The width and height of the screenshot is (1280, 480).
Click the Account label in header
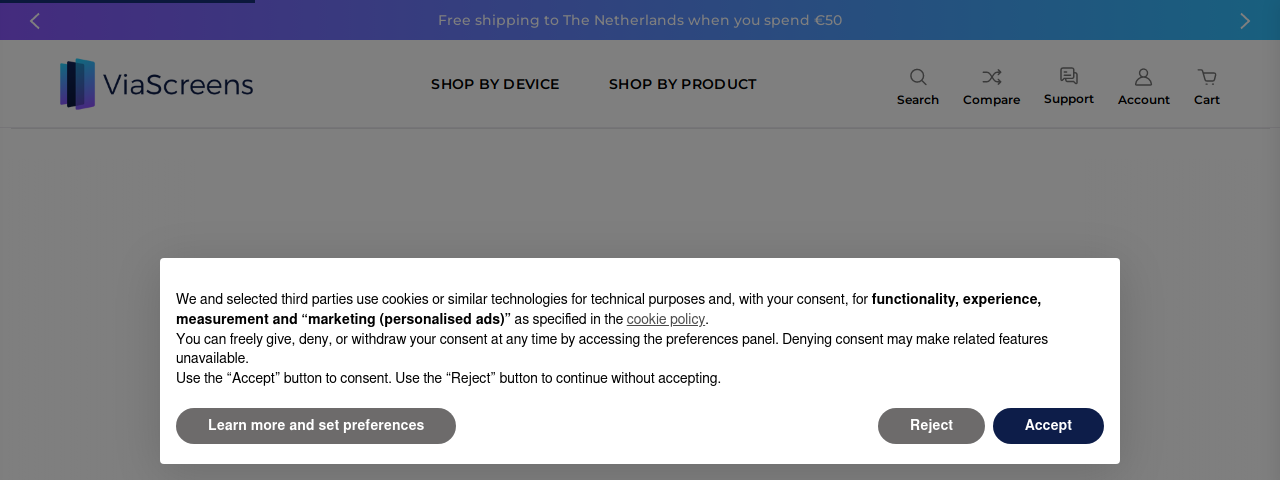click(x=1144, y=100)
